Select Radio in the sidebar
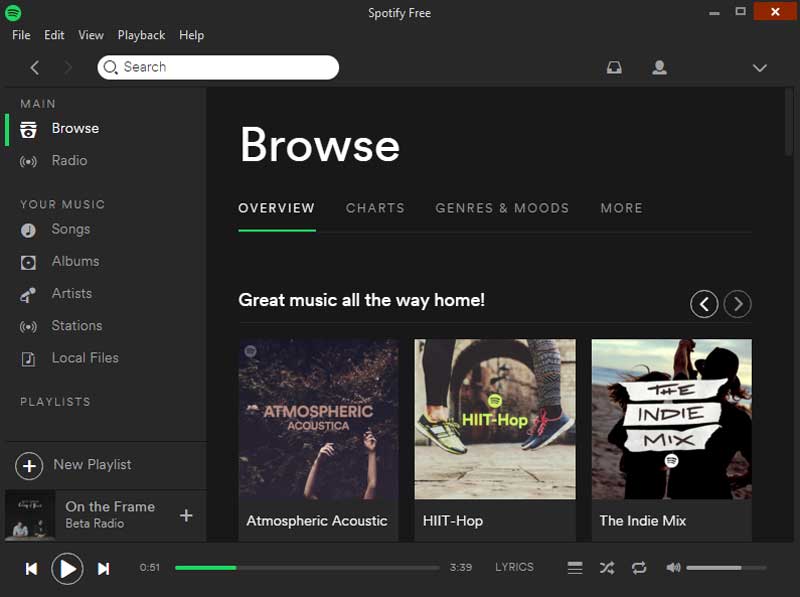The width and height of the screenshot is (800, 597). 69,161
